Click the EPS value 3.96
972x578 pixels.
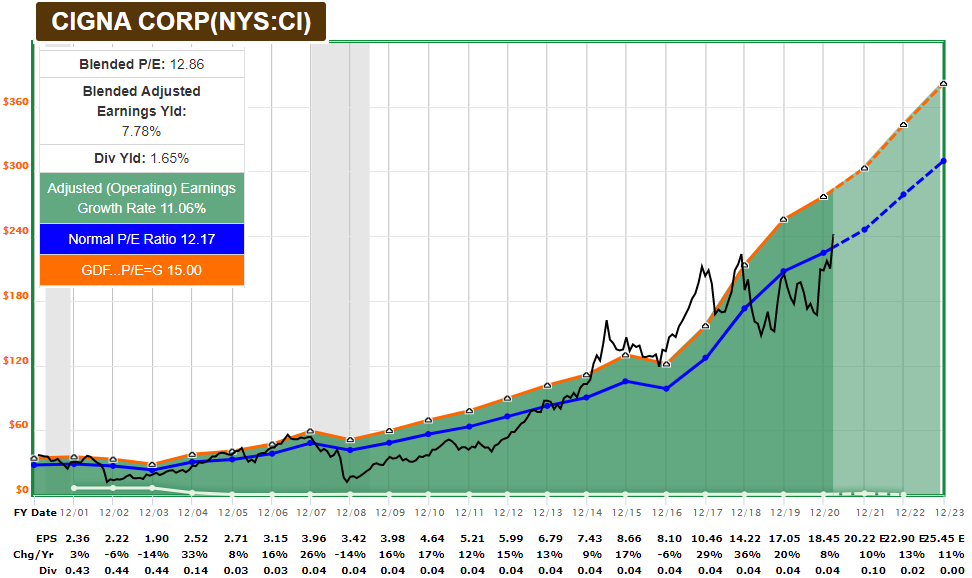click(313, 538)
